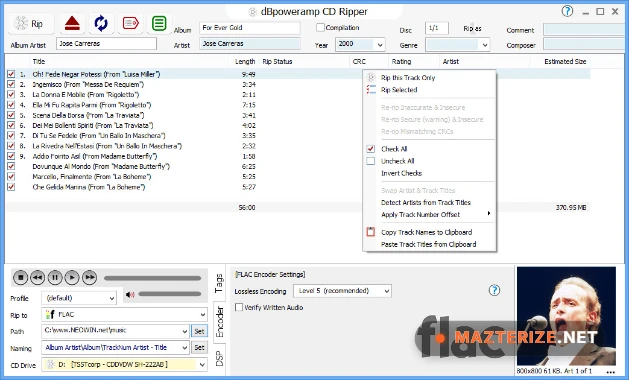Viewport: 629px width, 380px height.
Task: Eject the CD with red eject icon
Action: click(x=72, y=24)
